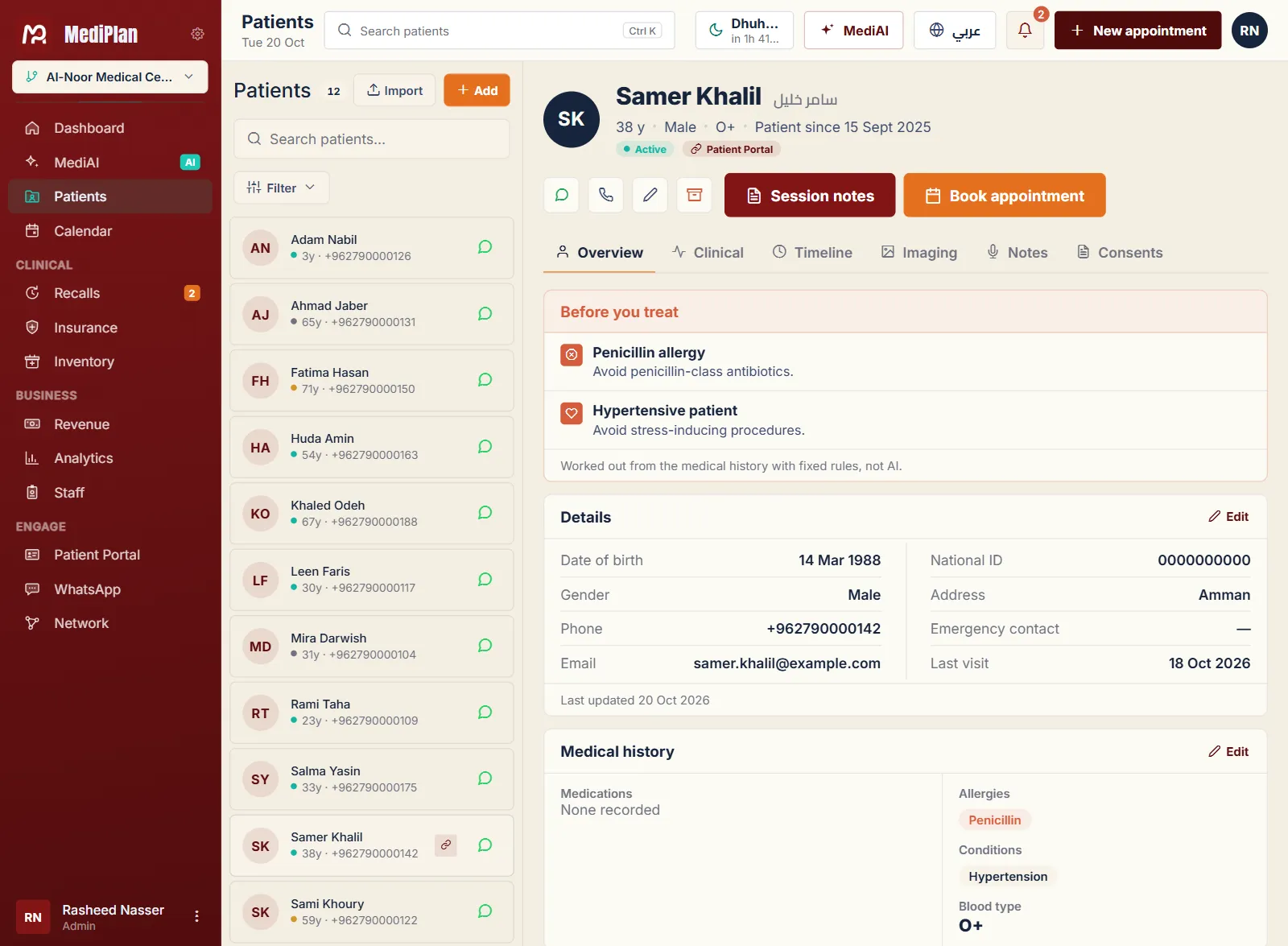Open chat for Adam Nabil row
Screen dimensions: 1288x946
pyautogui.click(x=485, y=247)
